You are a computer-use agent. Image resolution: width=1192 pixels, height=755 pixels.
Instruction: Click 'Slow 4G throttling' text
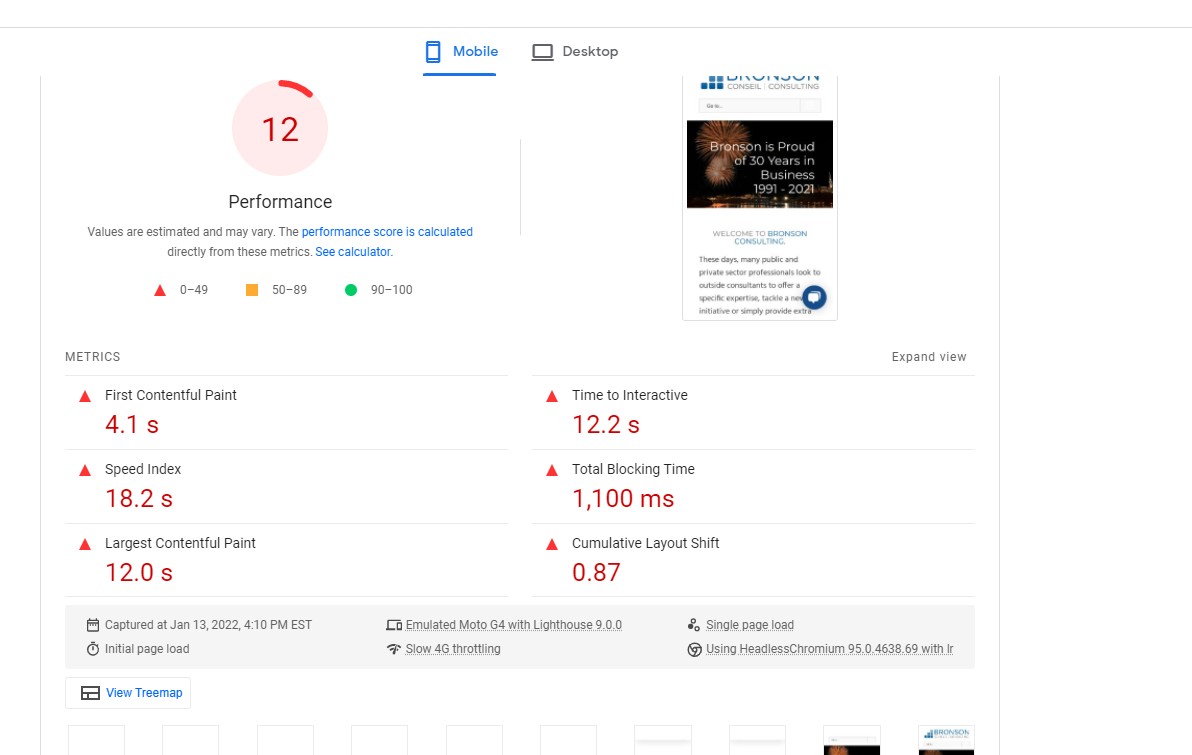pyautogui.click(x=453, y=649)
